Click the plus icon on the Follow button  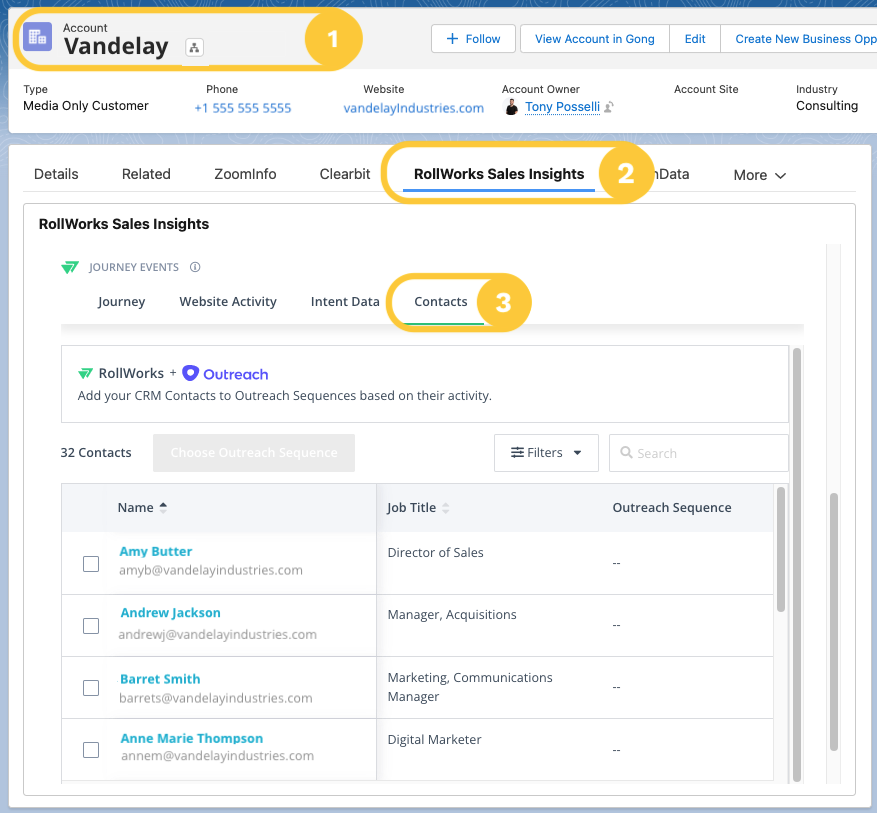tap(452, 39)
